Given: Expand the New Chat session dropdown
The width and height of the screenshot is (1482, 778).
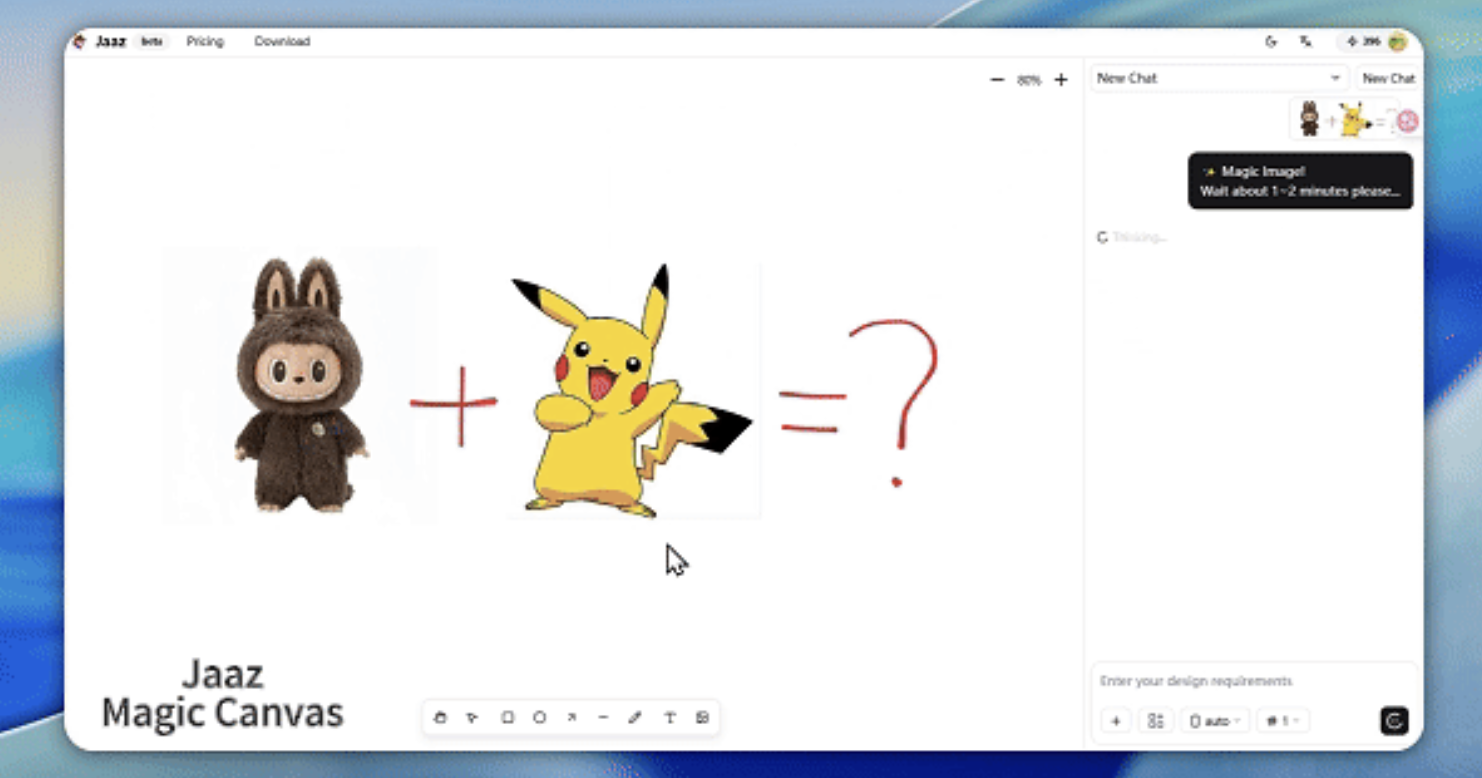Looking at the screenshot, I should click(1219, 78).
